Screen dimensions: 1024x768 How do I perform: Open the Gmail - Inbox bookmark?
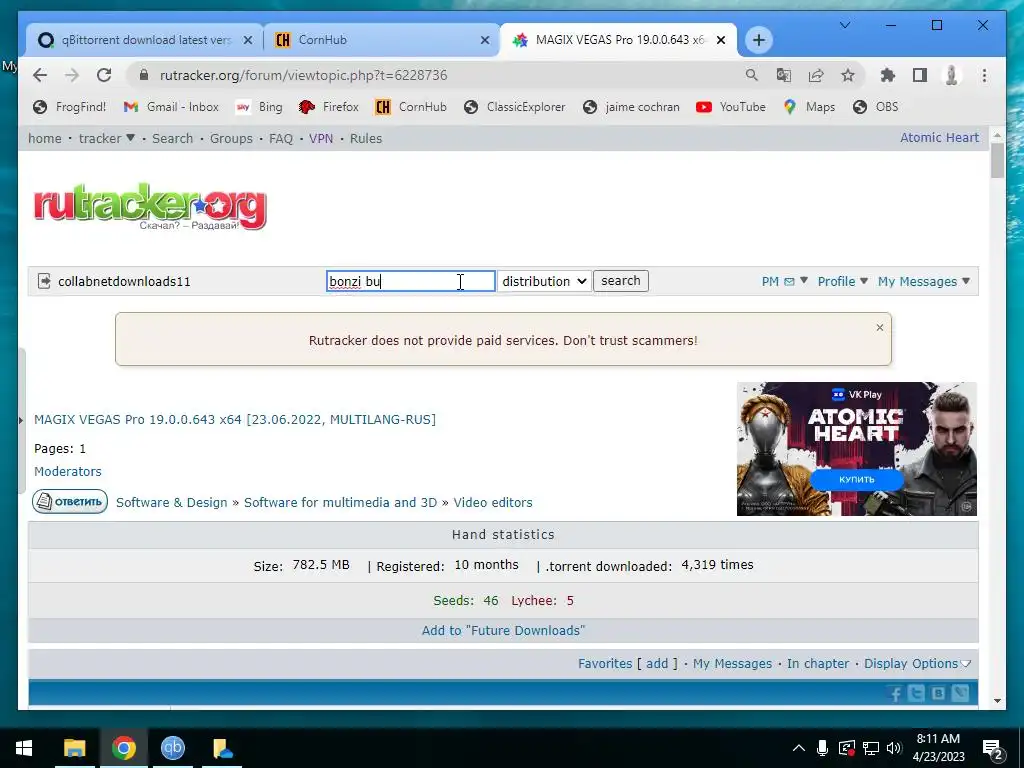(171, 106)
